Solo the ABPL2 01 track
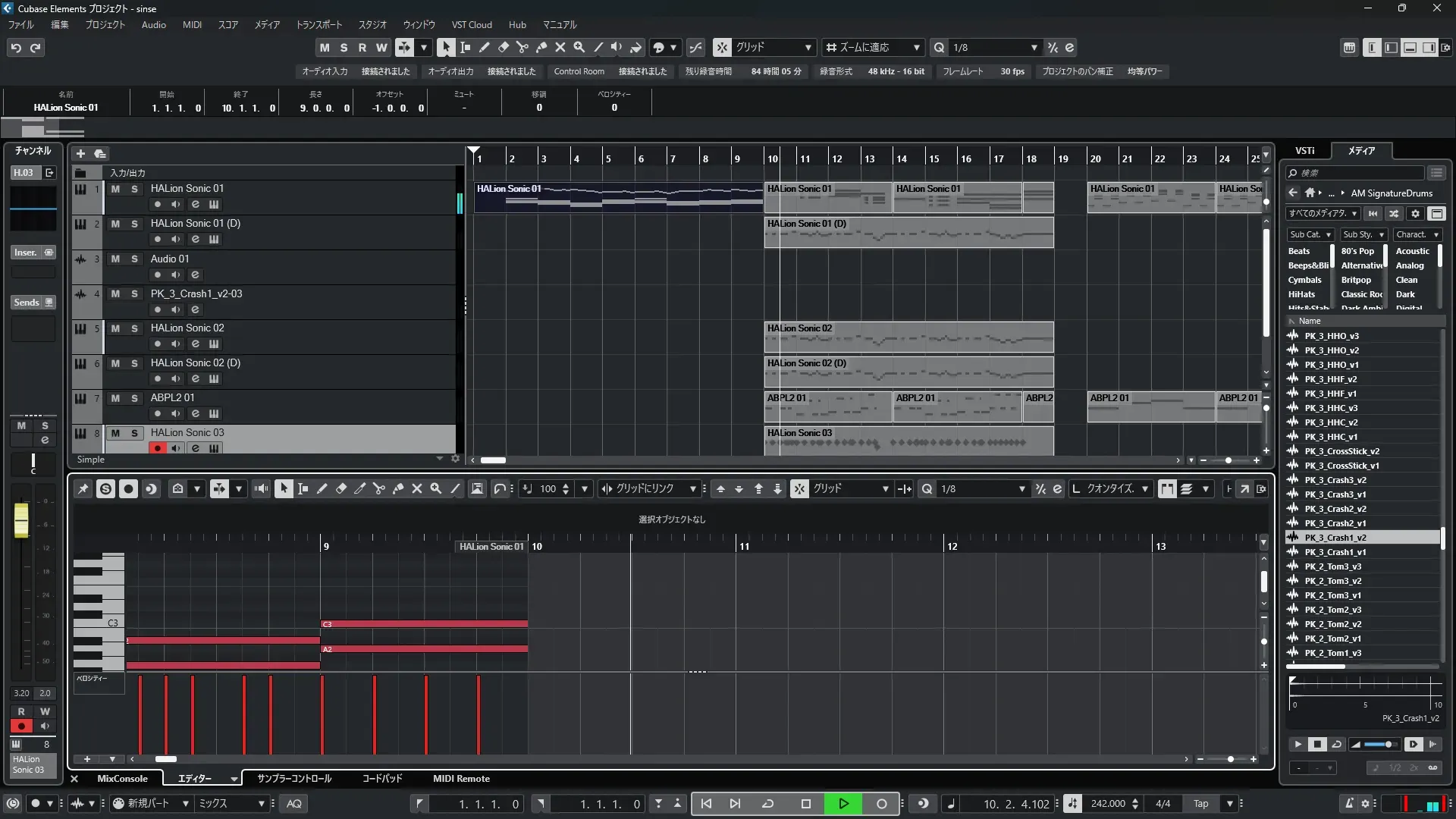The image size is (1456, 819). [134, 398]
